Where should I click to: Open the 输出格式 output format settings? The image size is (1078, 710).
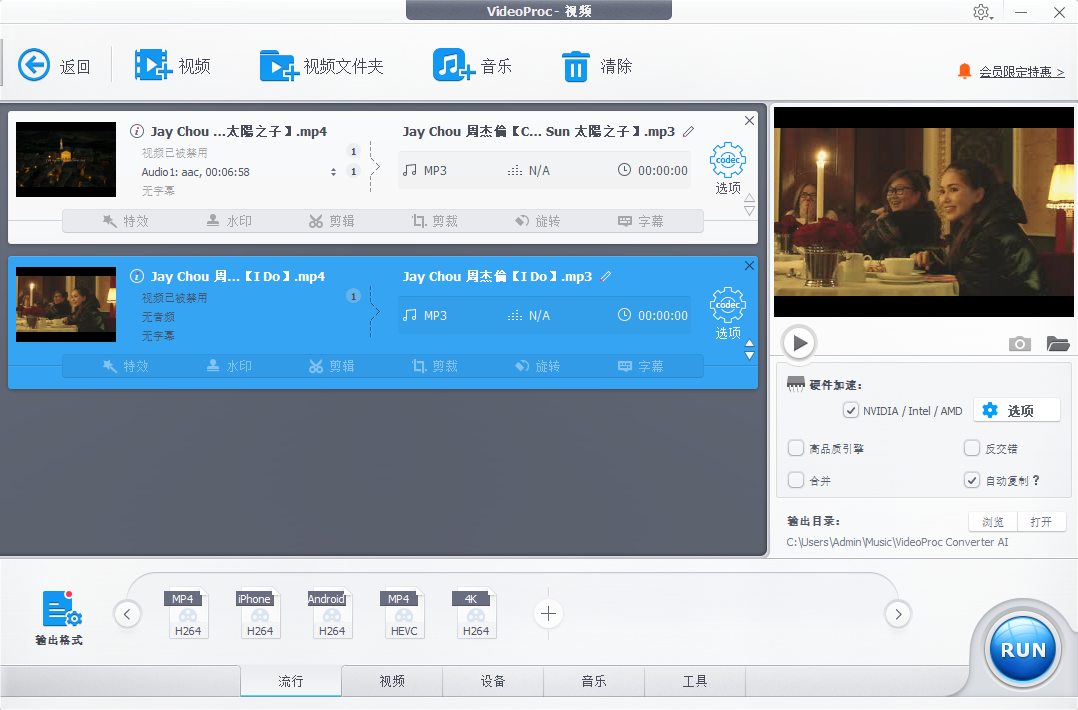click(60, 617)
